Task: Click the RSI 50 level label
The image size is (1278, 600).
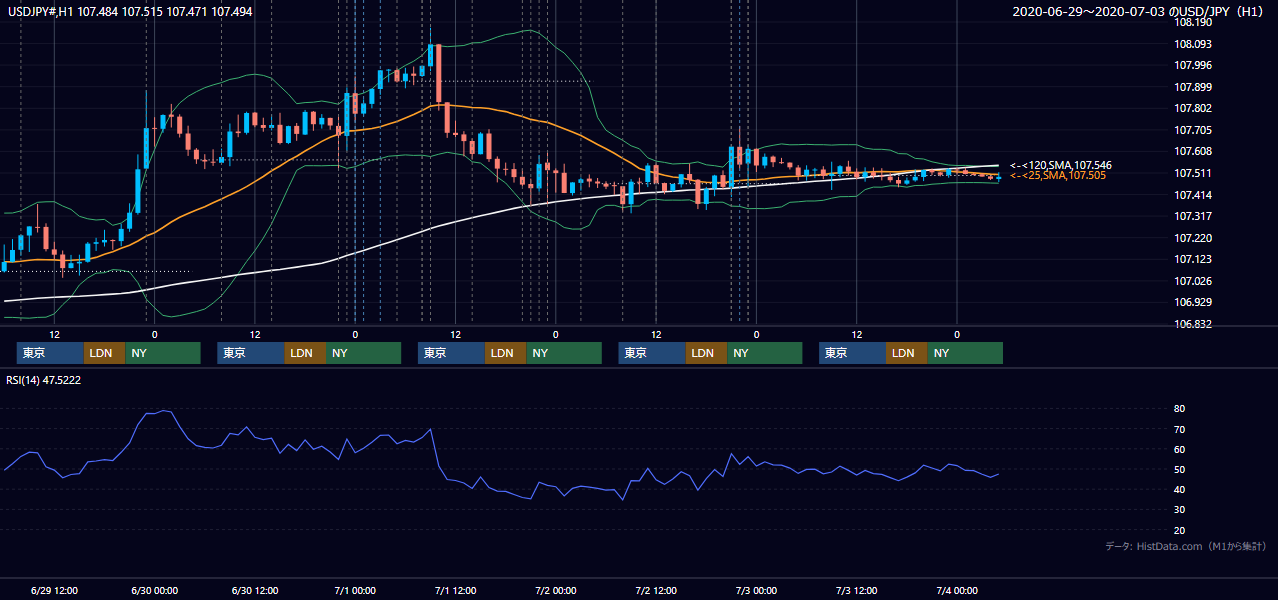Action: click(1180, 469)
